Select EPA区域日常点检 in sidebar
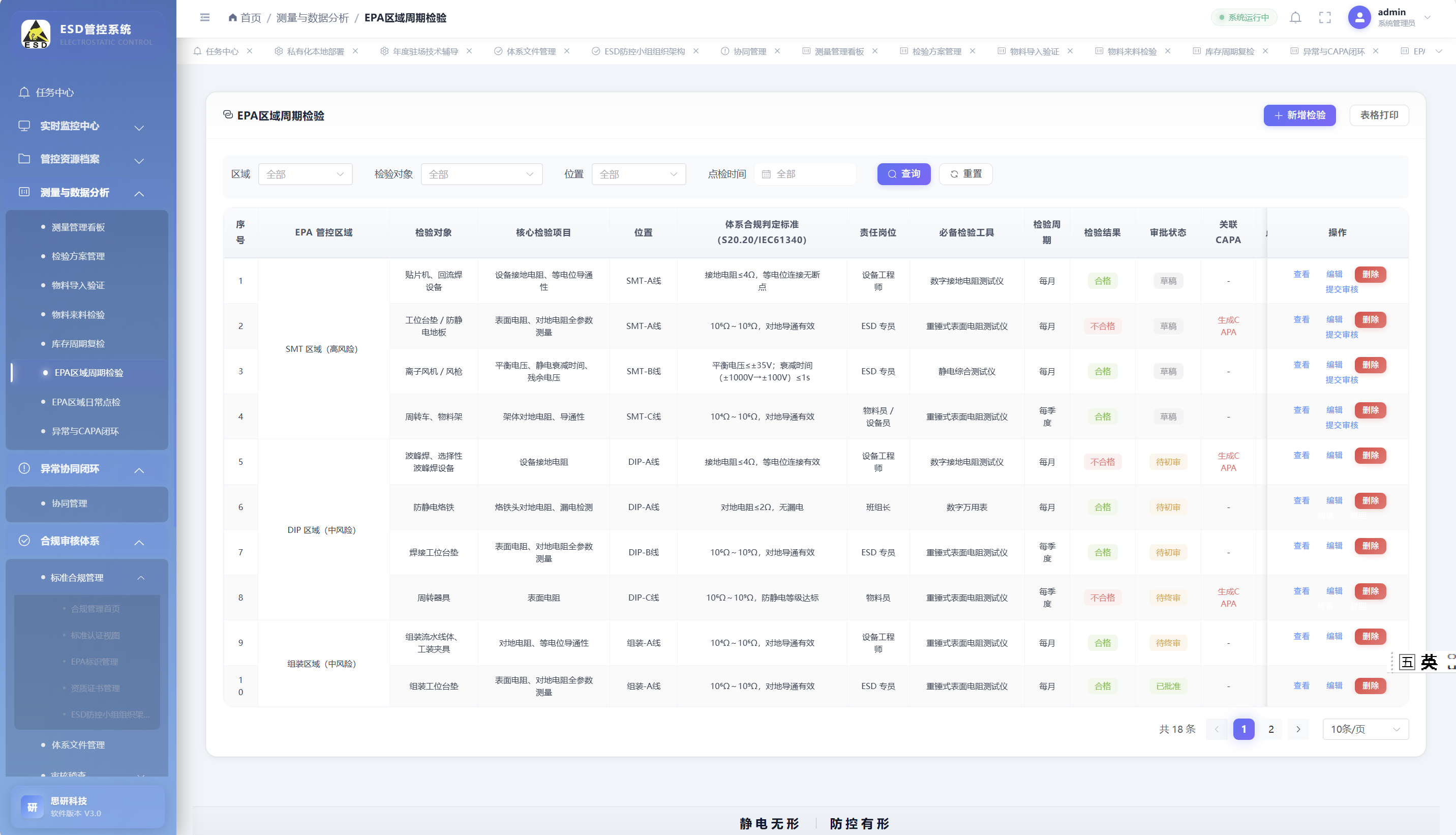Viewport: 1456px width, 835px height. [86, 402]
